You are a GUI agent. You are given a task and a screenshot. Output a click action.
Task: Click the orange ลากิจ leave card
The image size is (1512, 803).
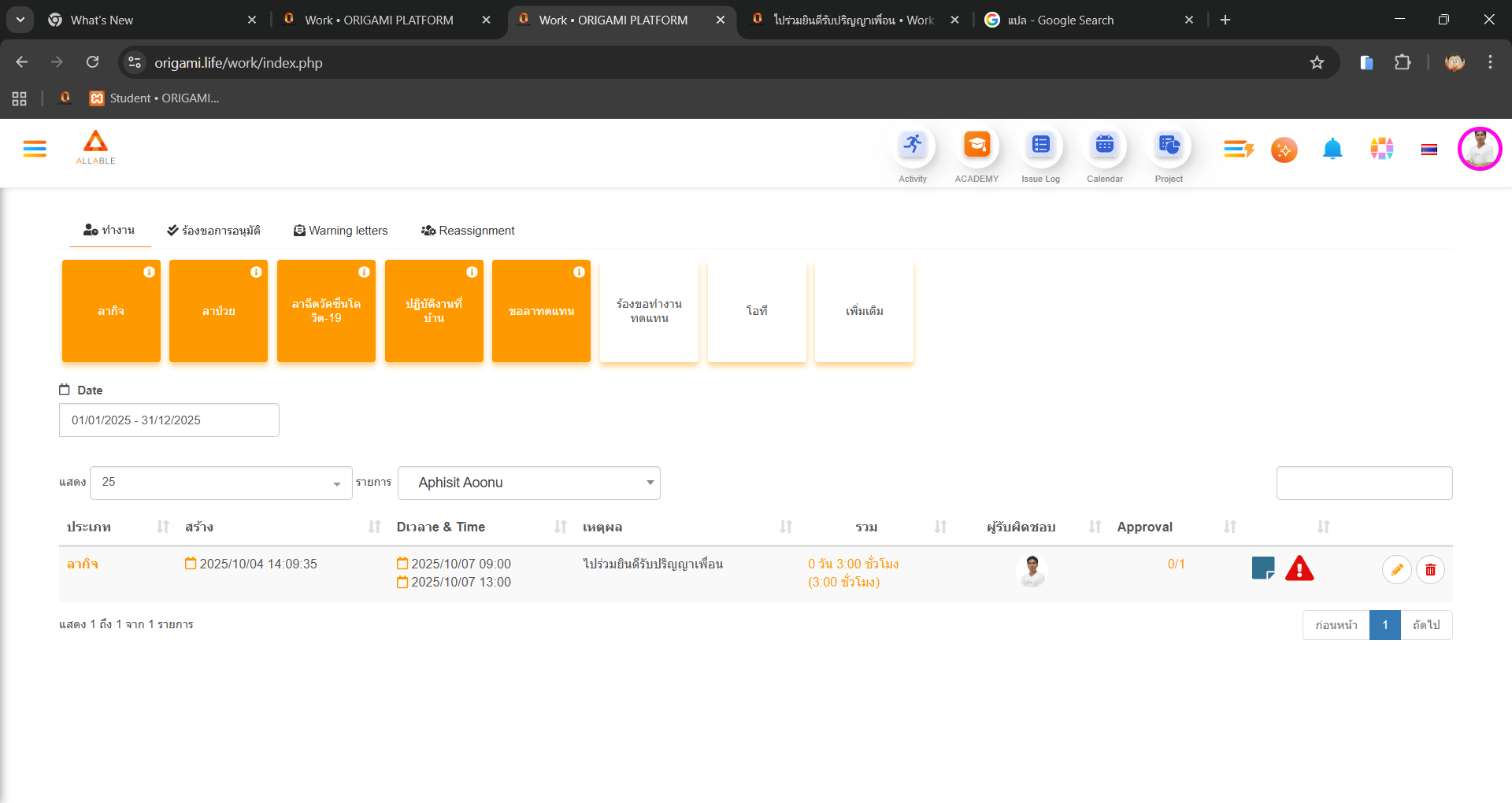pyautogui.click(x=111, y=312)
